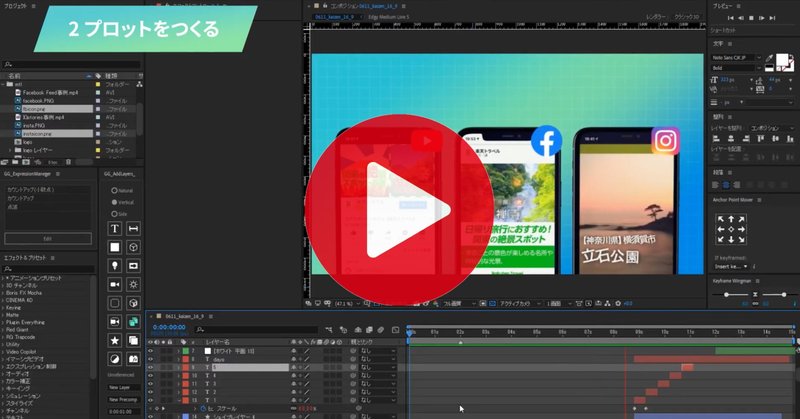Click the text layer icon in GG_AddLayers
Screen dimensions: 800x419
coord(115,229)
